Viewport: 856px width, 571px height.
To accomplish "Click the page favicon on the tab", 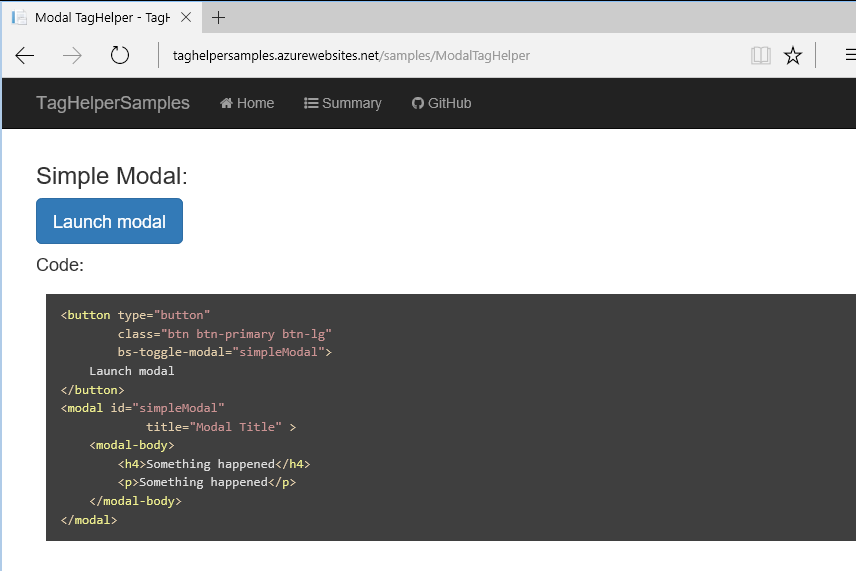I will coord(19,17).
